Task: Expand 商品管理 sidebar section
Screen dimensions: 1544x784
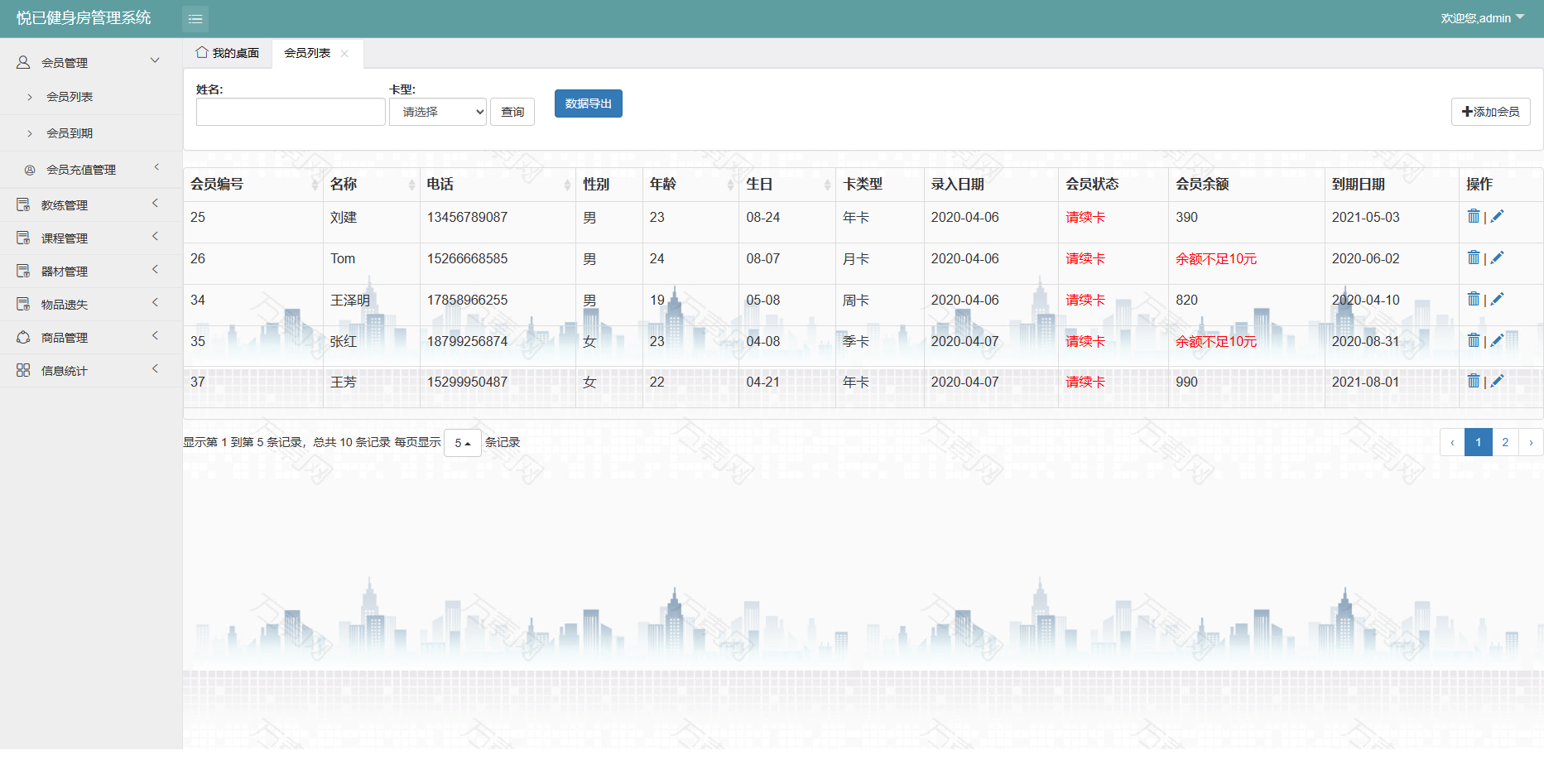Action: (65, 338)
